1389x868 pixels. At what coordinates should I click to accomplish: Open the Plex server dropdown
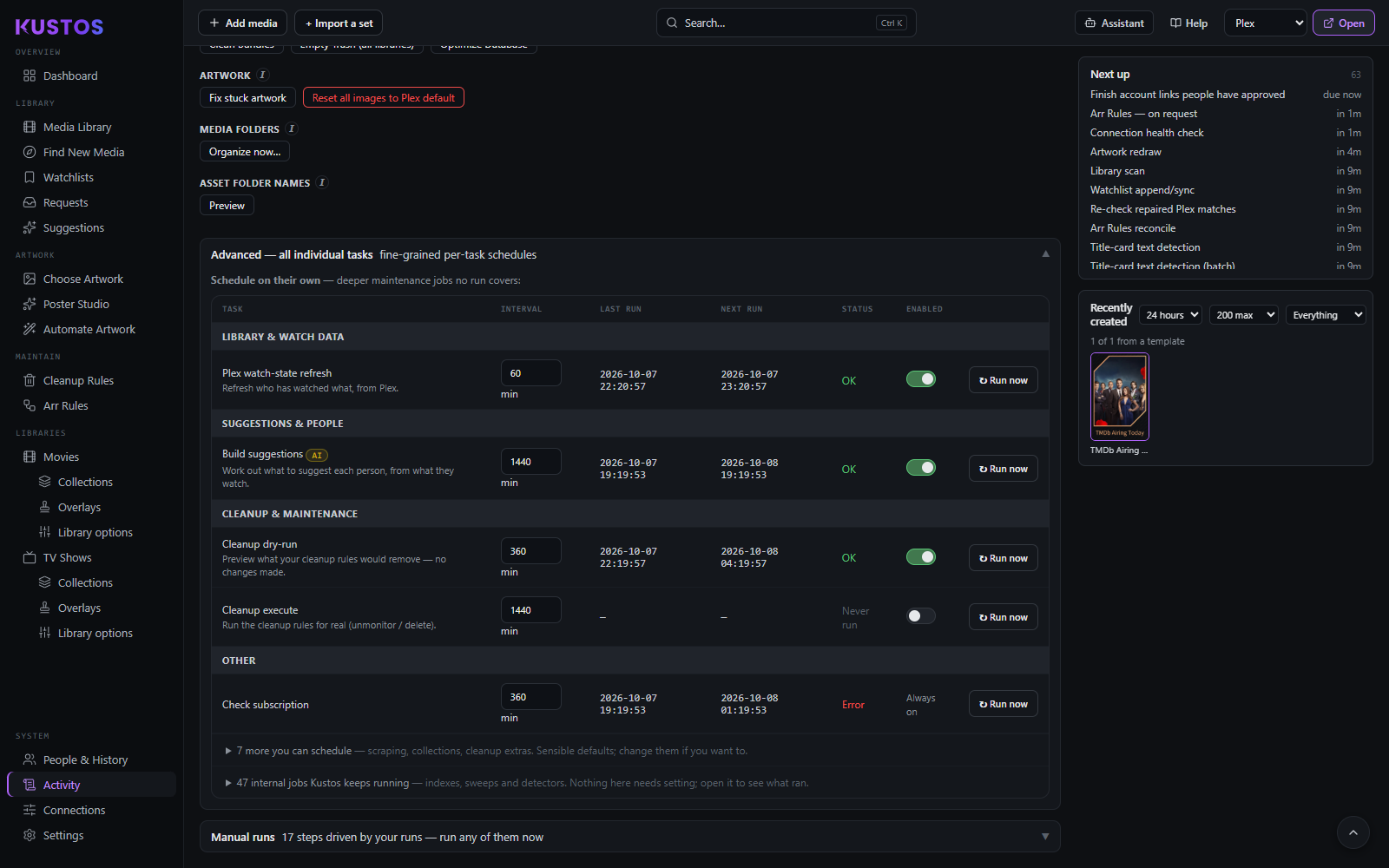tap(1266, 23)
